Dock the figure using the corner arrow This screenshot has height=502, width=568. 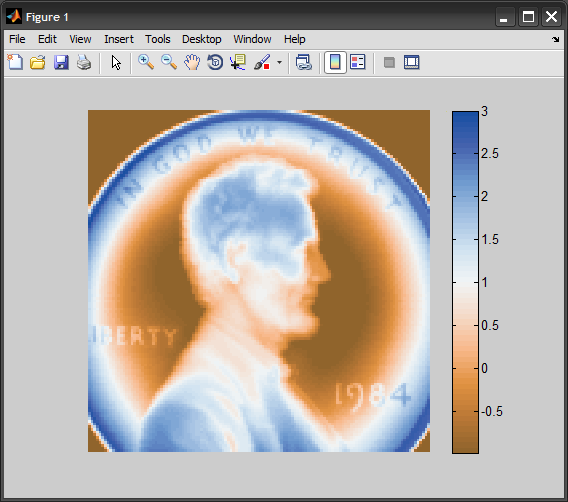pyautogui.click(x=556, y=39)
